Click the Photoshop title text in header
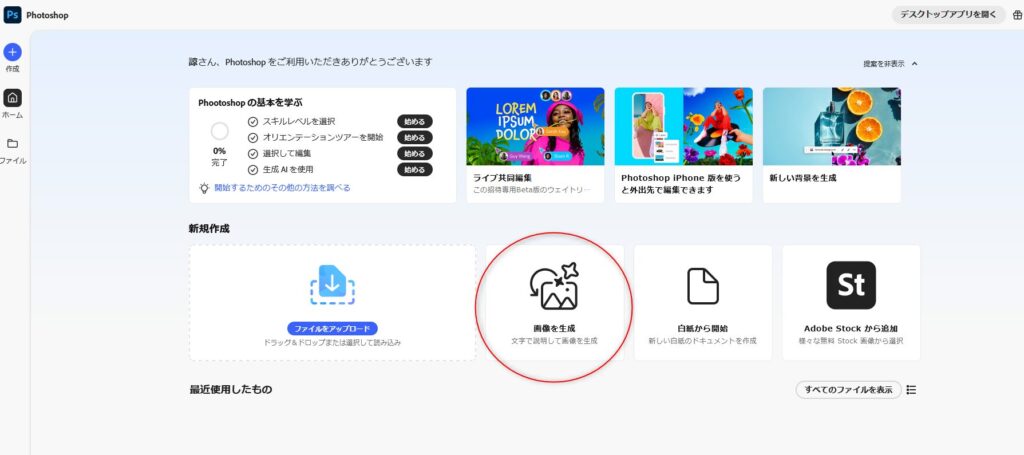 [x=47, y=15]
